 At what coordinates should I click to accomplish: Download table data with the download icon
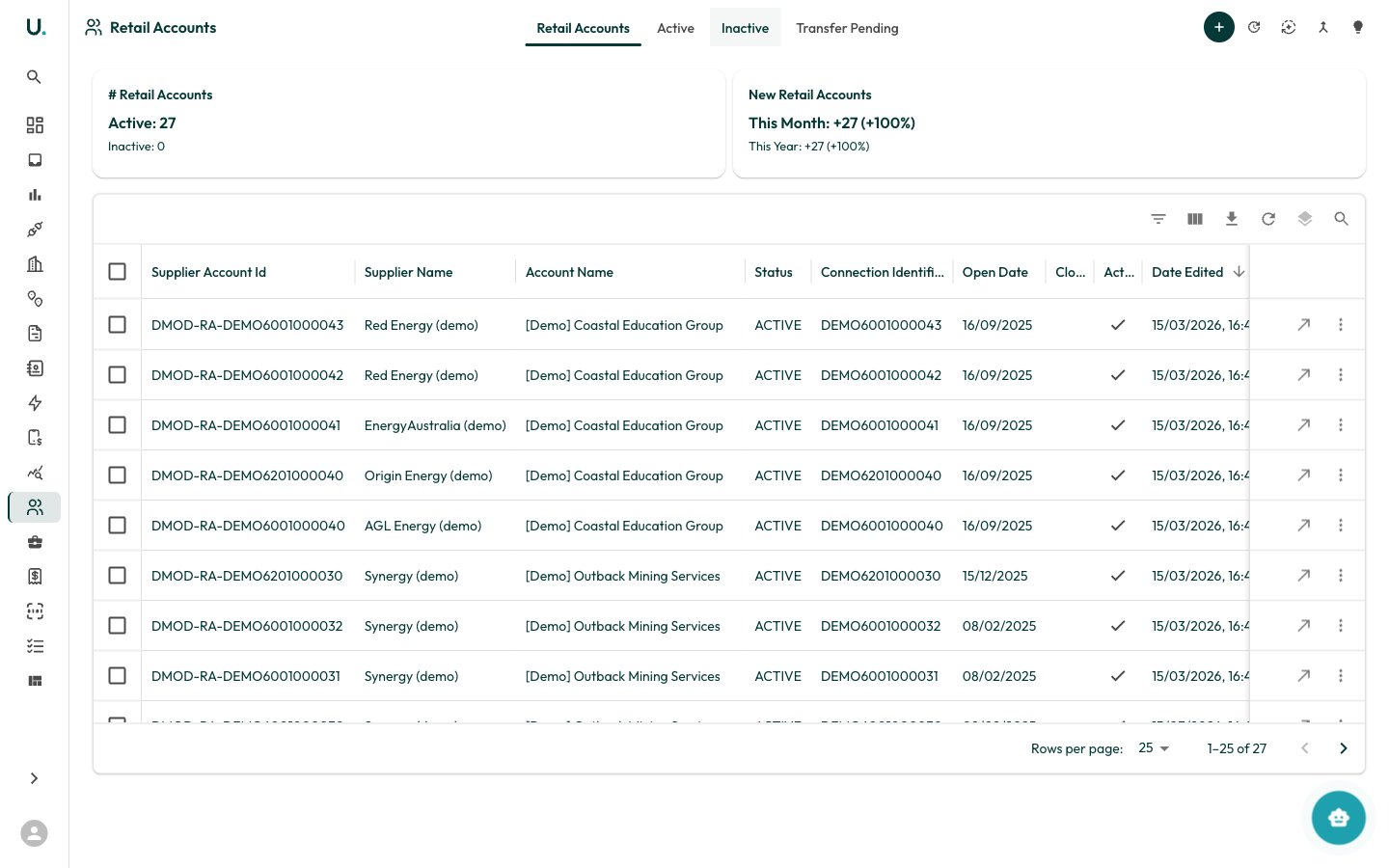(1232, 219)
